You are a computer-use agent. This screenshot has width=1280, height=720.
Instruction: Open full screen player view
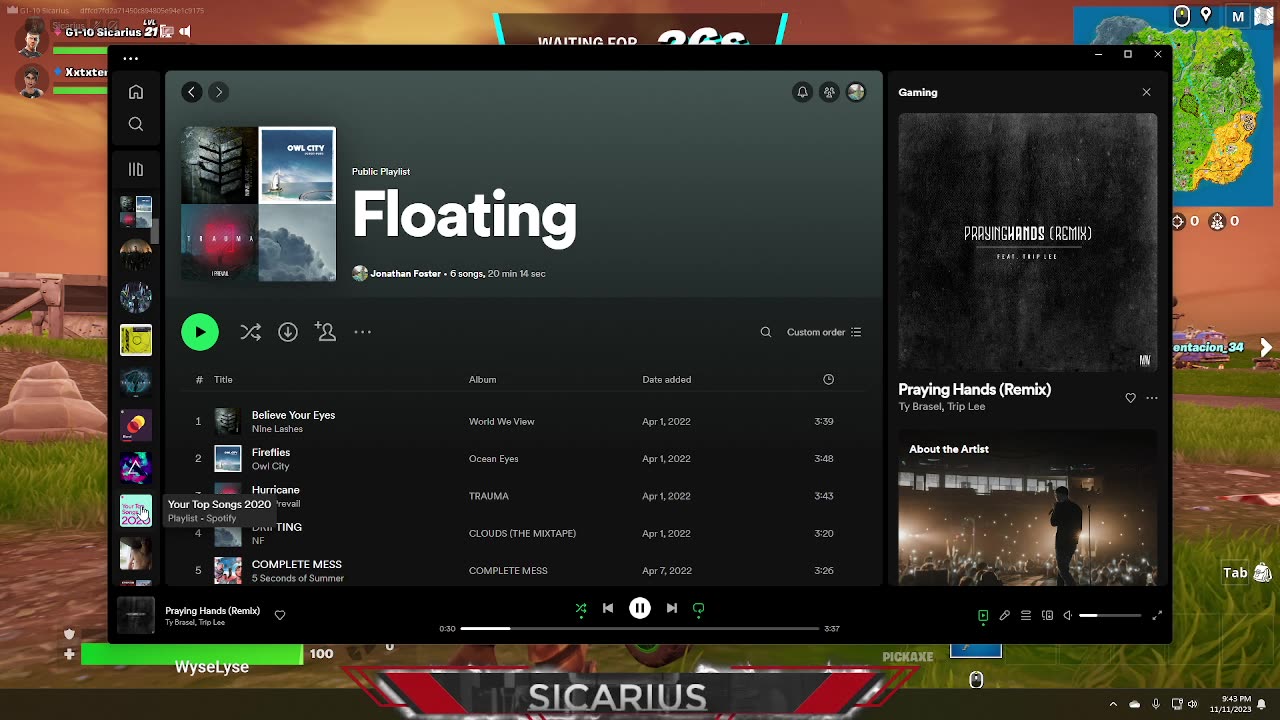click(1157, 616)
